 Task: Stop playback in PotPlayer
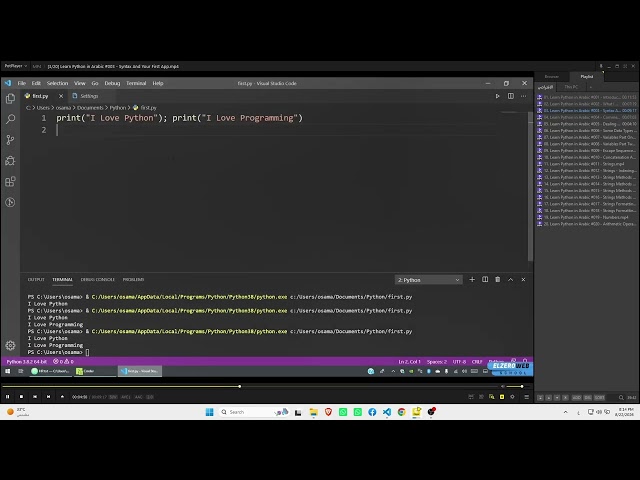pyautogui.click(x=21, y=397)
